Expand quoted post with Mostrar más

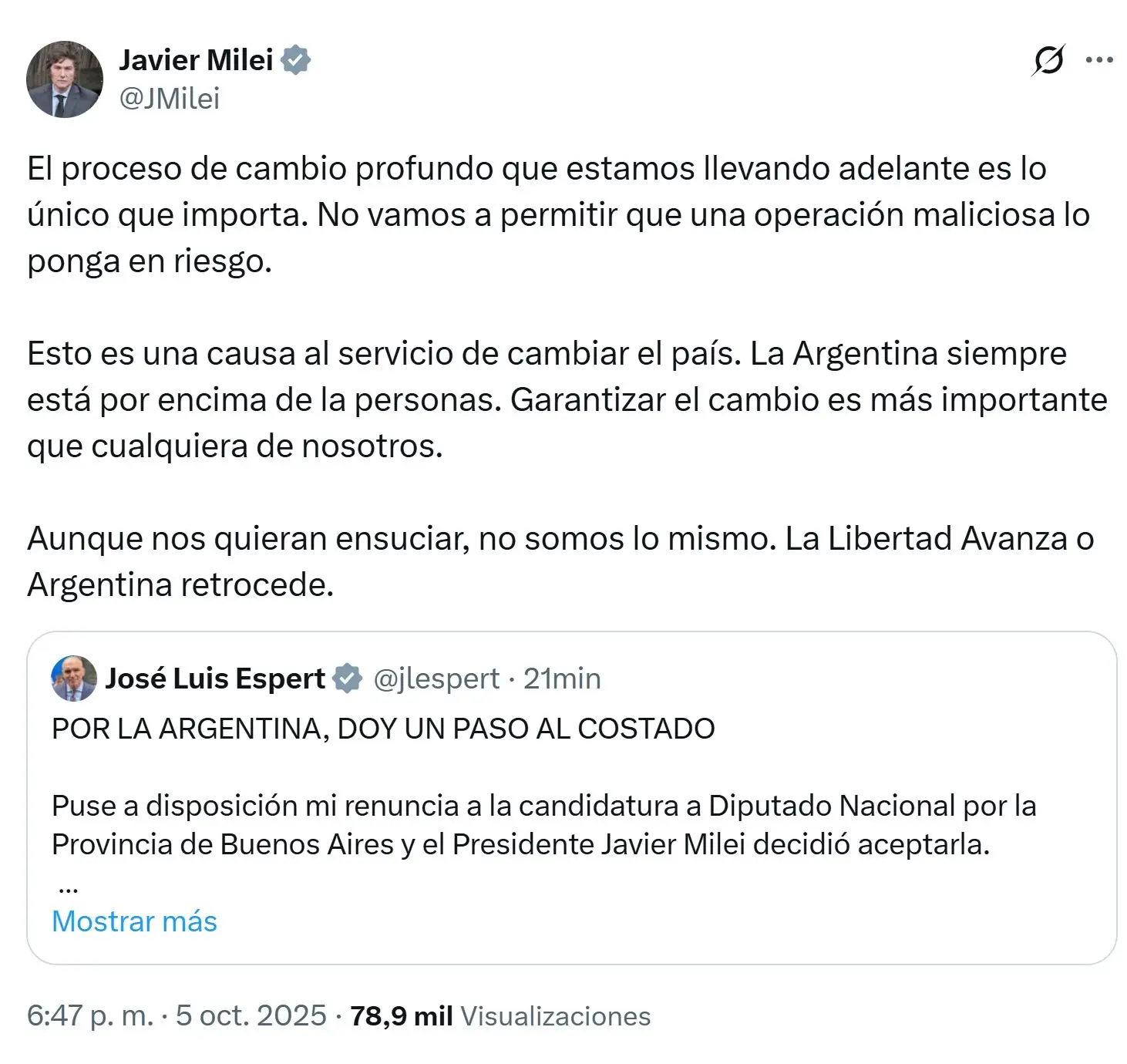pyautogui.click(x=134, y=921)
